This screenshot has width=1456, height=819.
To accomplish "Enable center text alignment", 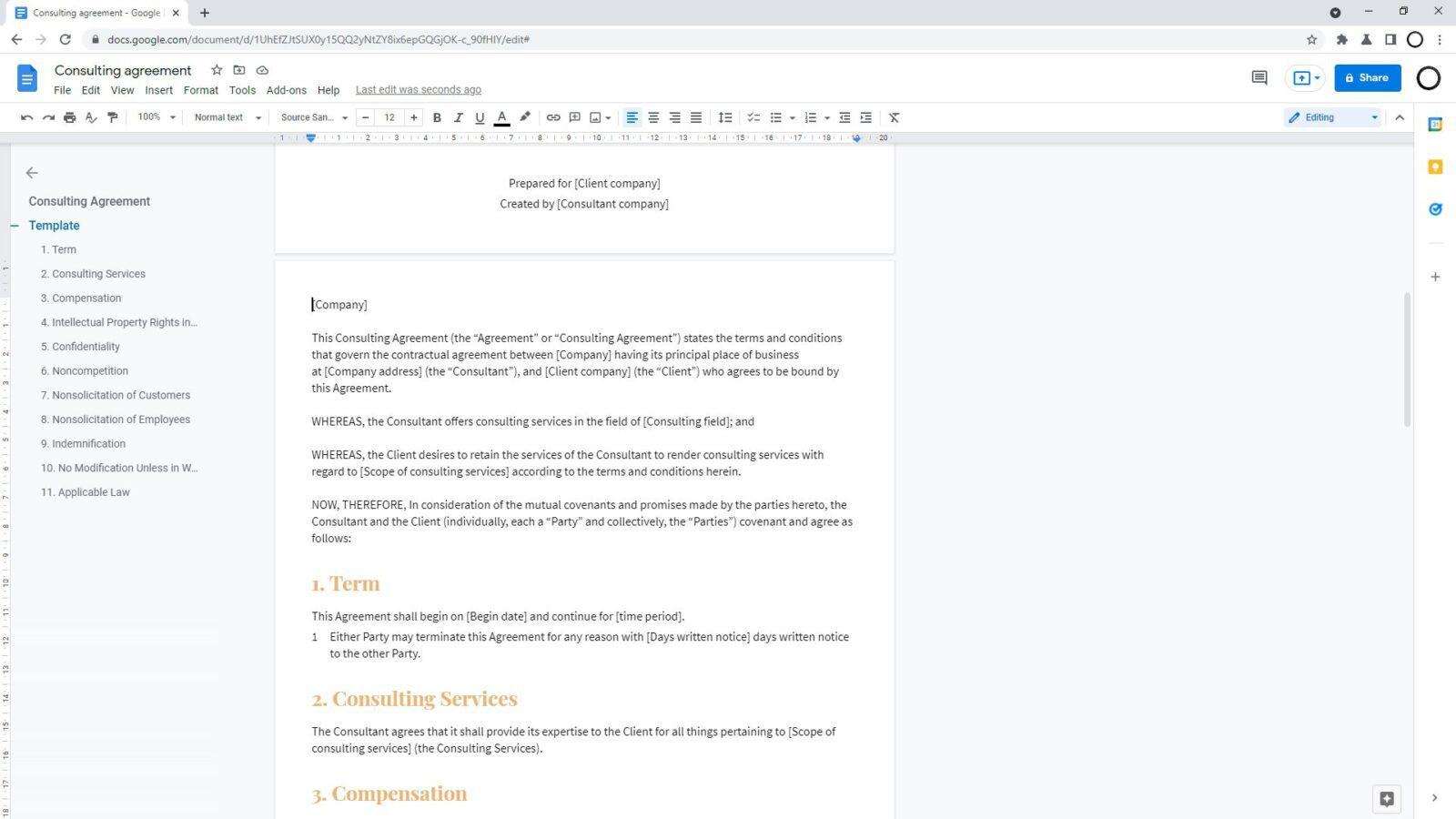I will [653, 116].
